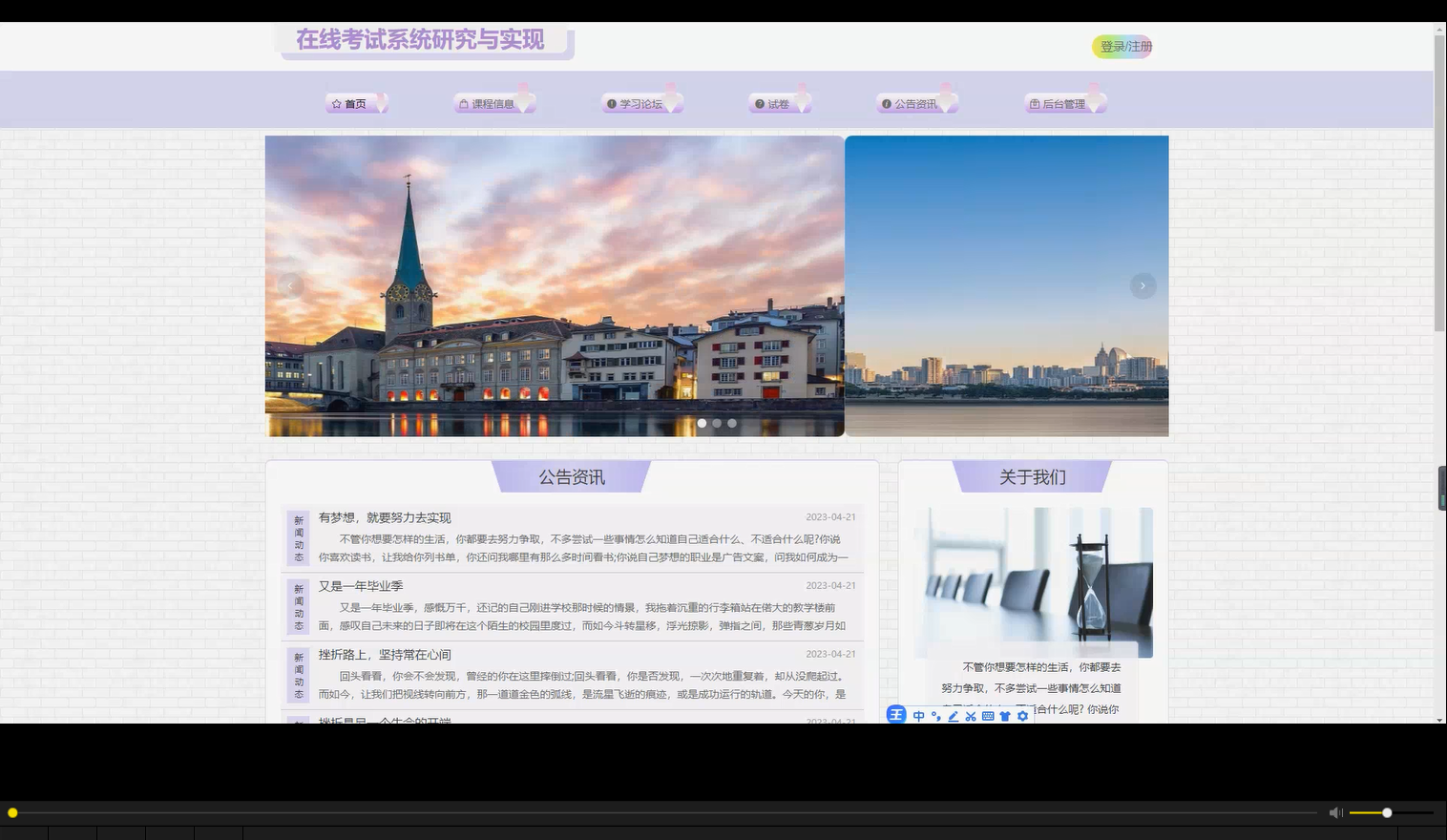Click the 关于我们 section header
The width and height of the screenshot is (1447, 840).
[x=1033, y=476]
